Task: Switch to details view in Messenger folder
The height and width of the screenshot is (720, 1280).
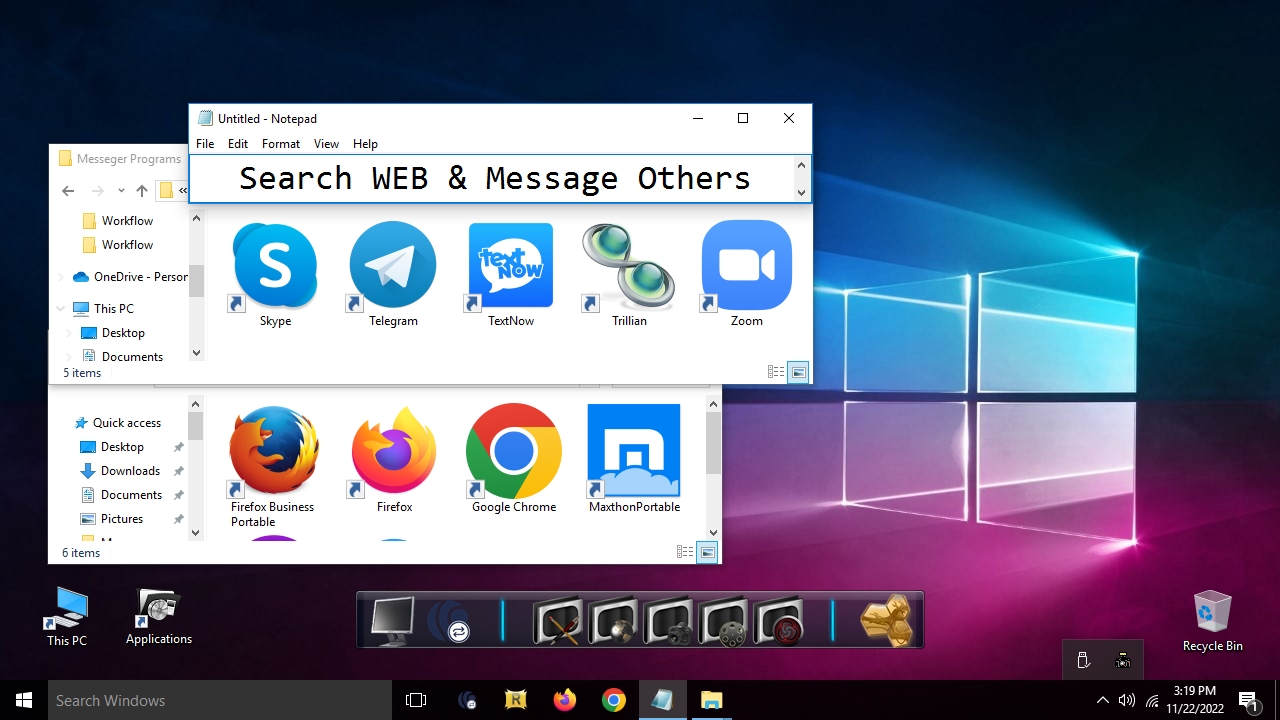Action: (776, 372)
